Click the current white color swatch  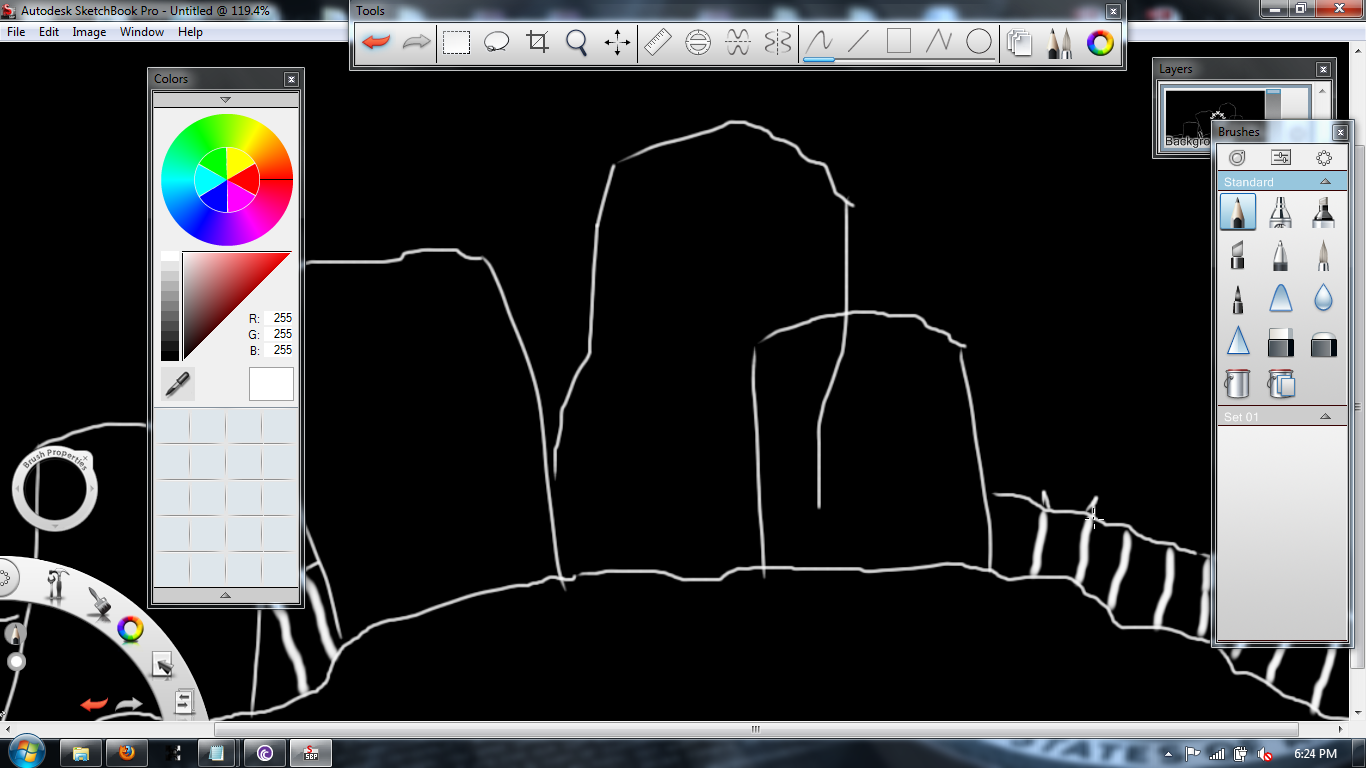point(271,384)
